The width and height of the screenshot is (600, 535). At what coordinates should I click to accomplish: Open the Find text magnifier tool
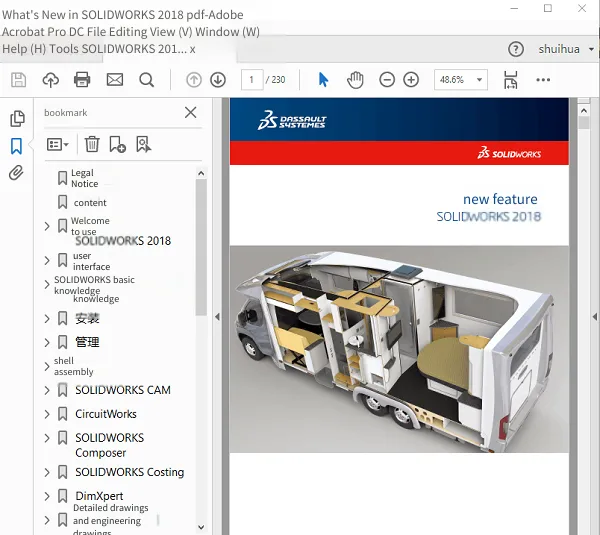[147, 80]
